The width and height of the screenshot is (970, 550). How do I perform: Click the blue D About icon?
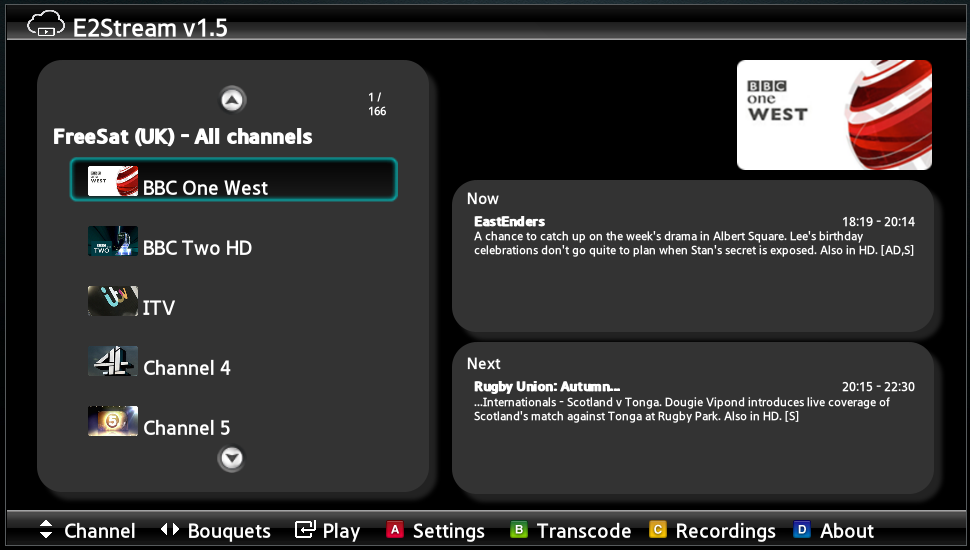pos(802,530)
